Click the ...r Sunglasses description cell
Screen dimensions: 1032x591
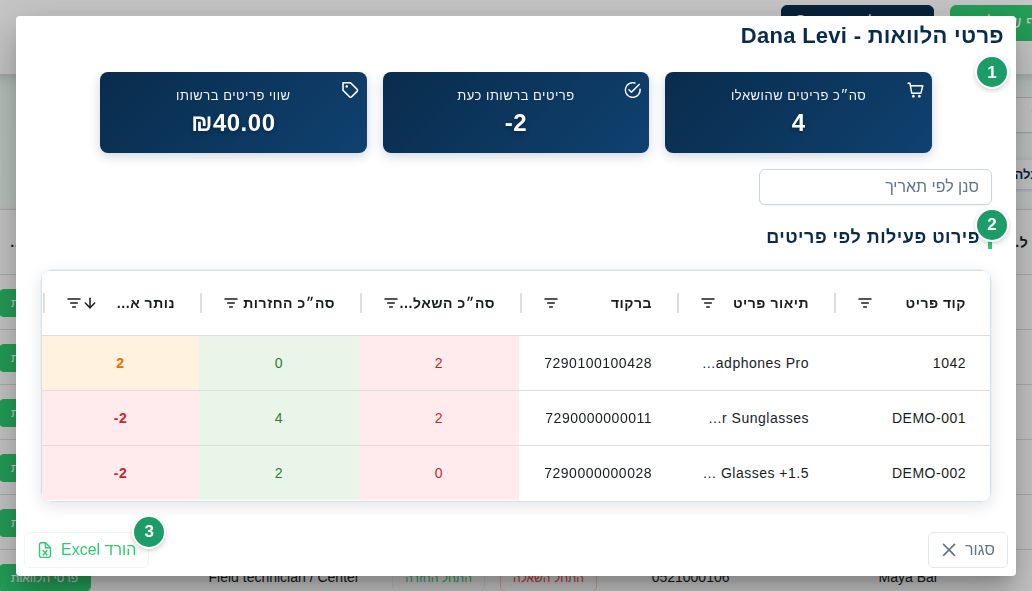758,418
